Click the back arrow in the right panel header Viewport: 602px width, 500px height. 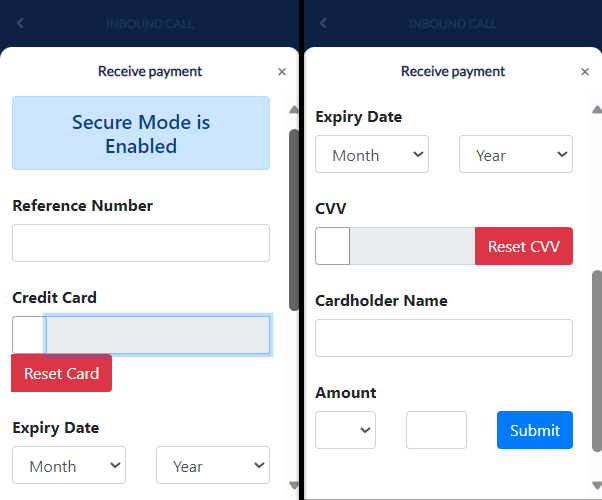(x=323, y=23)
